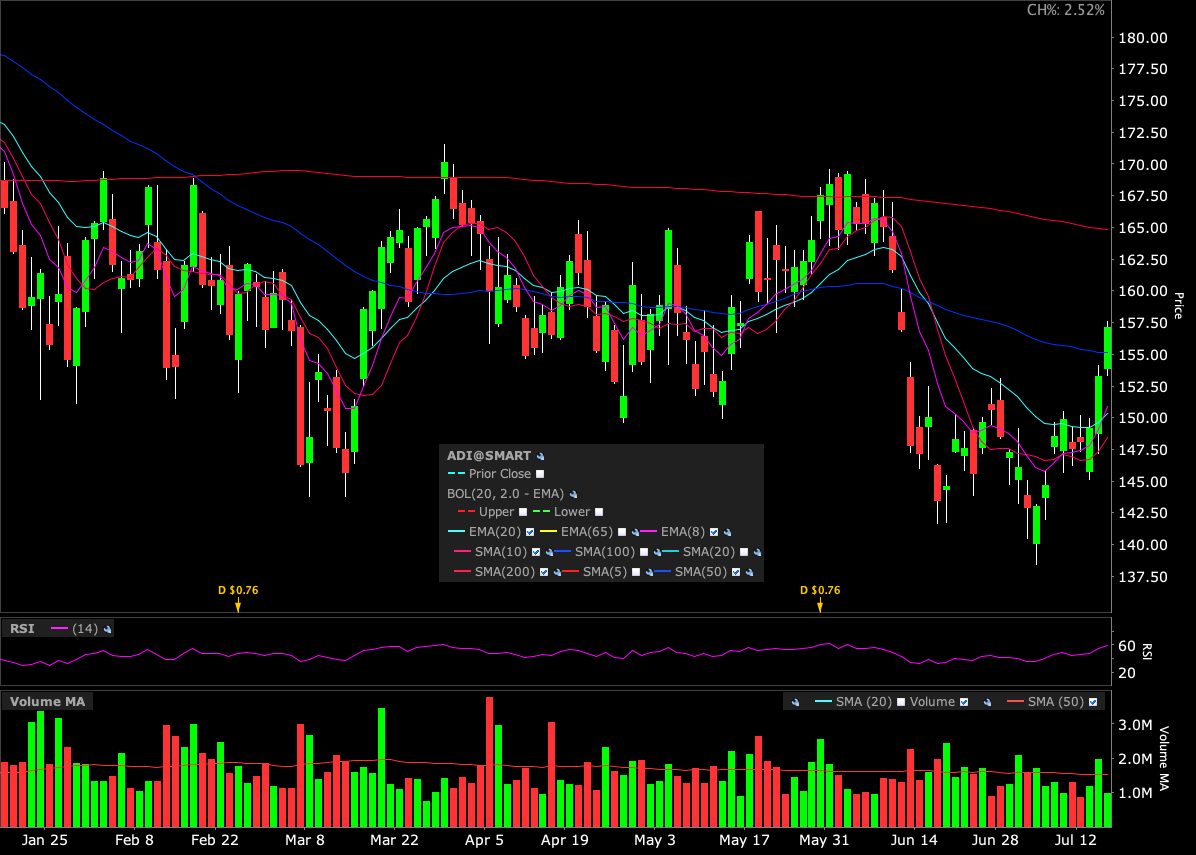Open the BOL(20, 2.0 - EMA) wrench settings
1196x855 pixels.
point(573,494)
